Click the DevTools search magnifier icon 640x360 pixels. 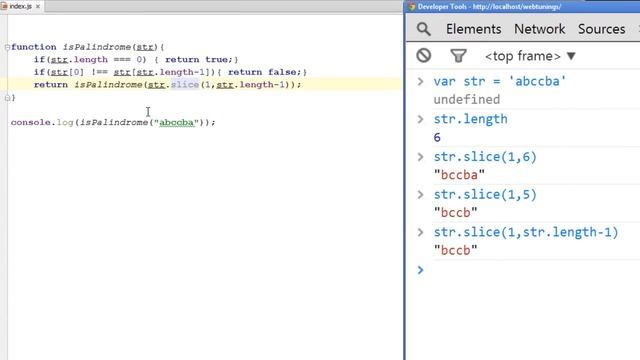point(424,29)
